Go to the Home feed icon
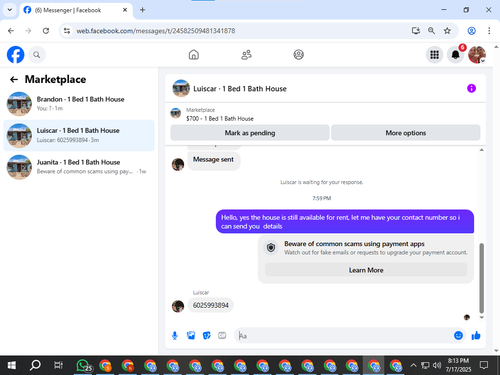Screen dimensions: 500x375 click(x=194, y=55)
